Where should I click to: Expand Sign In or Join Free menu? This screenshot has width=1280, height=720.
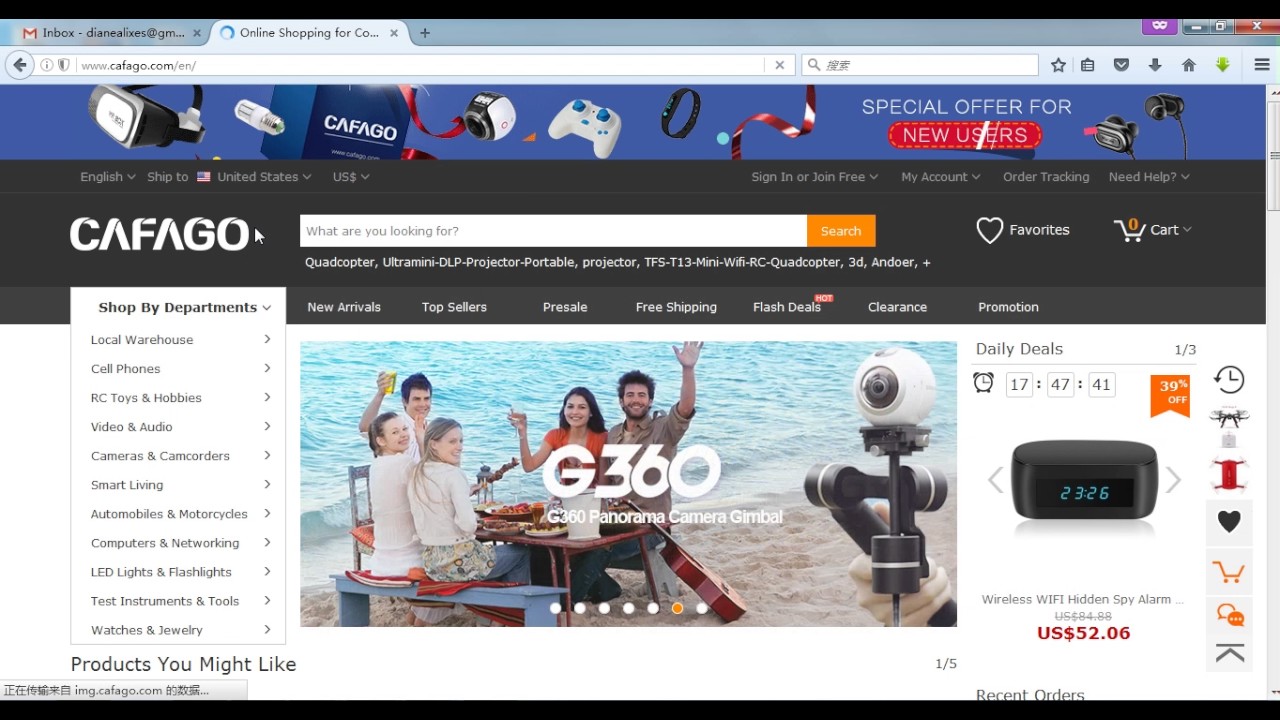point(815,177)
